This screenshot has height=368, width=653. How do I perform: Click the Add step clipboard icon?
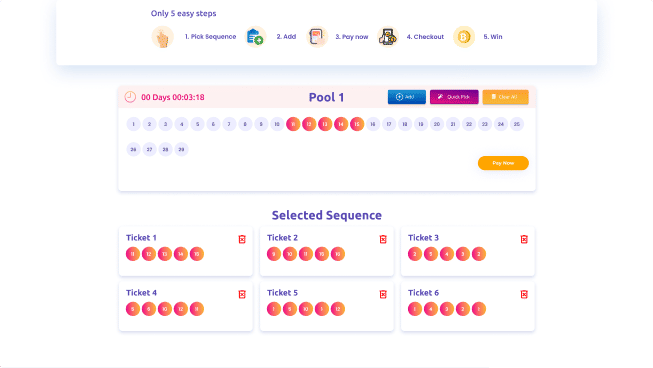click(x=255, y=37)
